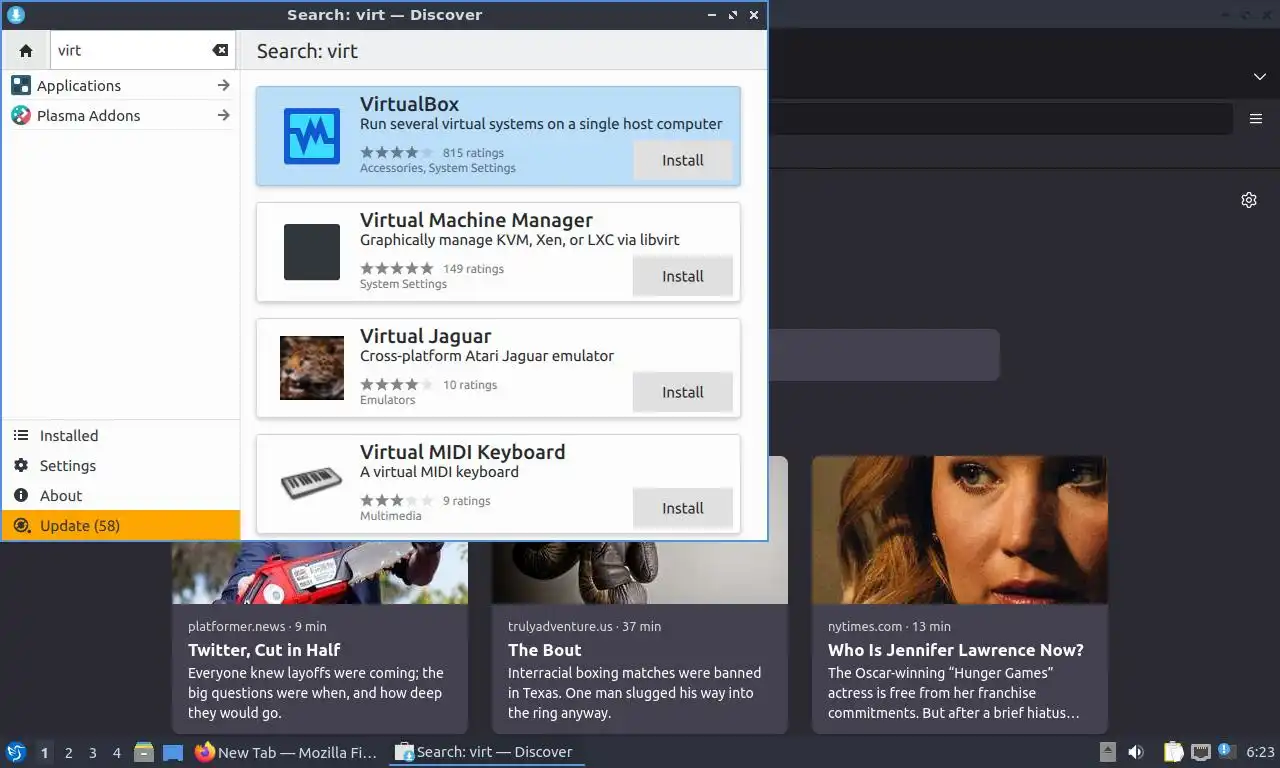Install Virtual Jaguar
The height and width of the screenshot is (768, 1280).
[683, 392]
